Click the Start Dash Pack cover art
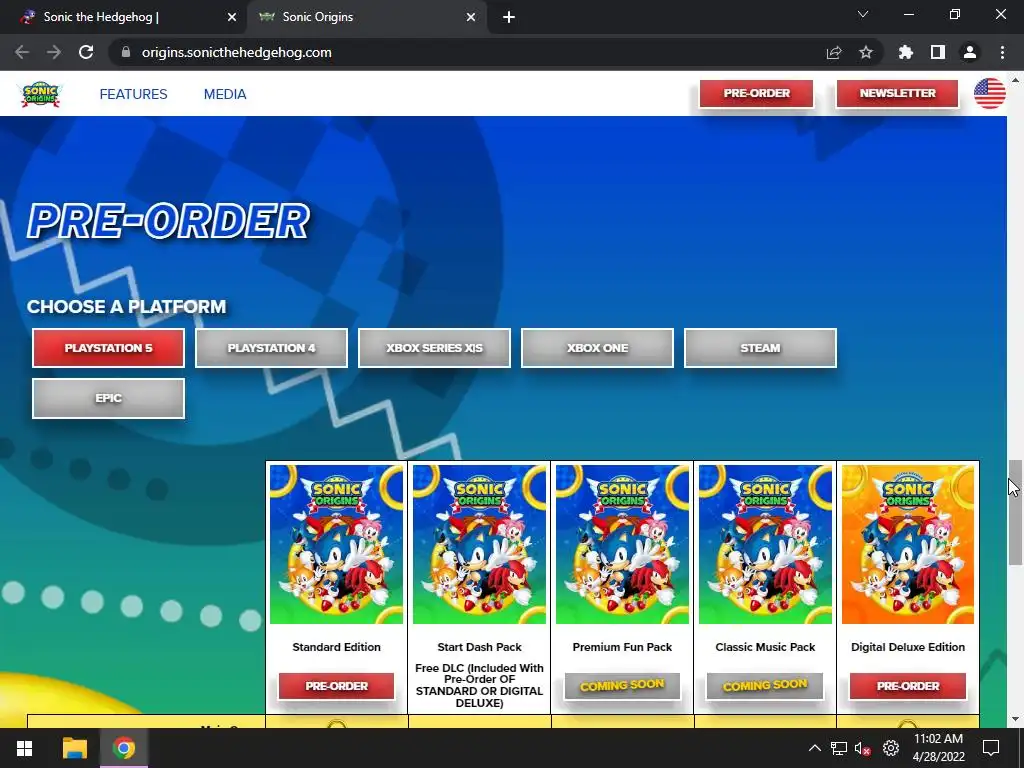The height and width of the screenshot is (768, 1024). click(x=479, y=544)
